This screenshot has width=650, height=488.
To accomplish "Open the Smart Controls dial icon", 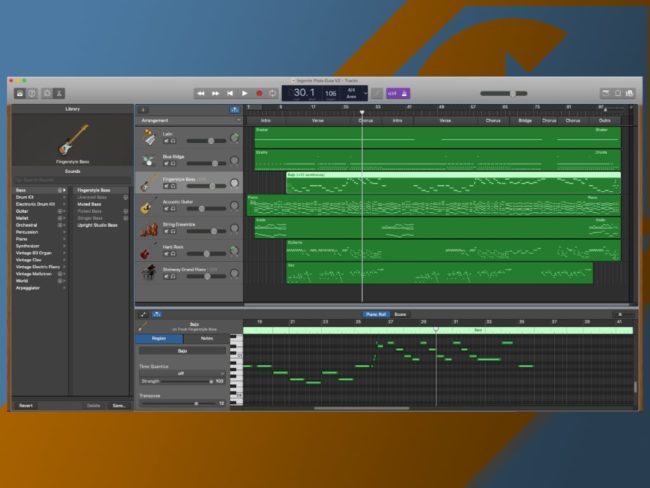I will click(47, 93).
